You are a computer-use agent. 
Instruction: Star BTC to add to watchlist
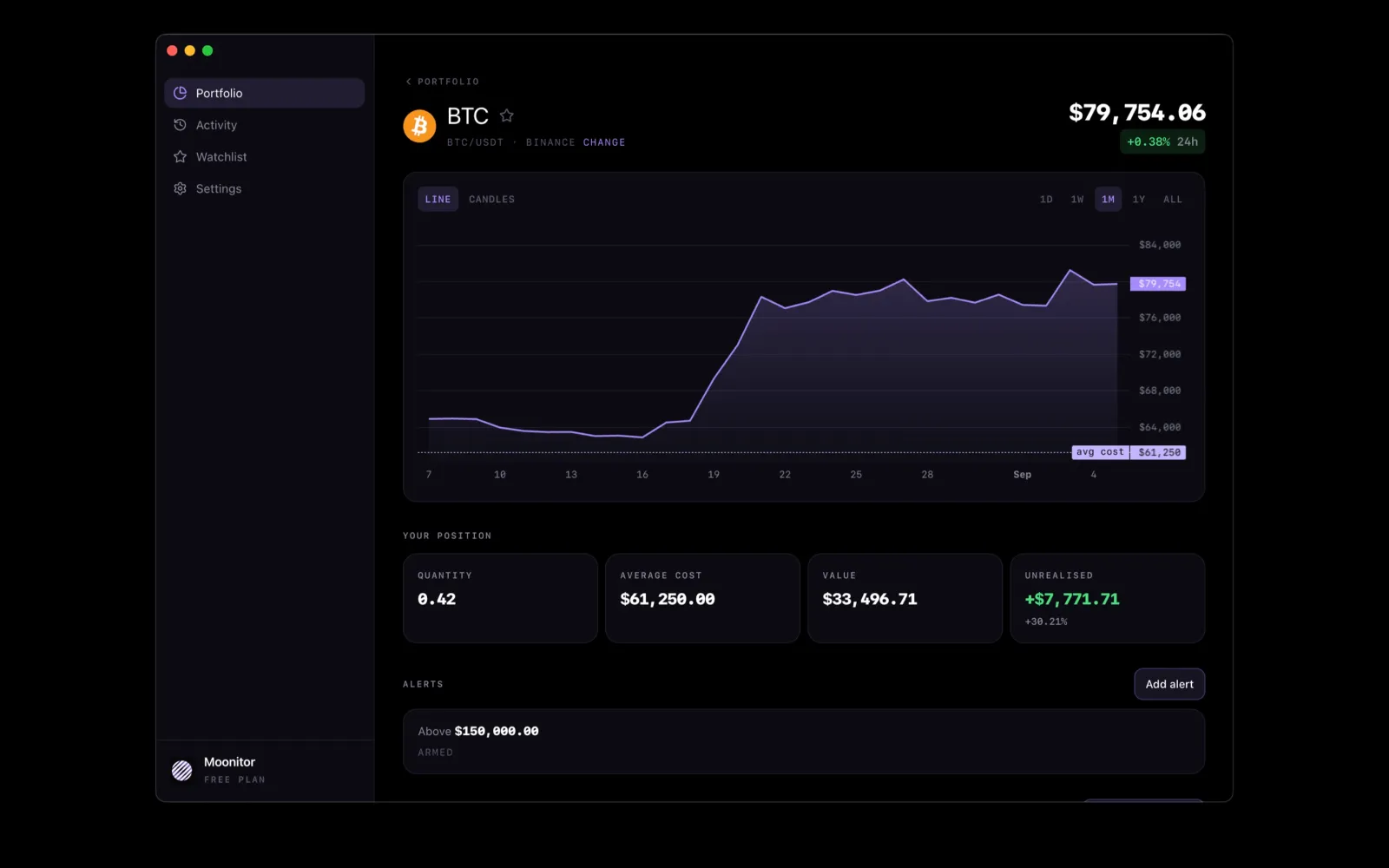click(507, 115)
